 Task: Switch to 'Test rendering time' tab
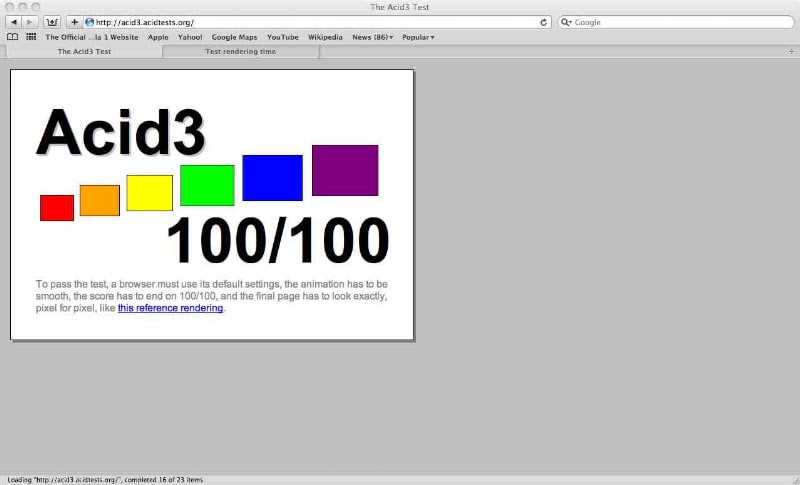tap(240, 52)
